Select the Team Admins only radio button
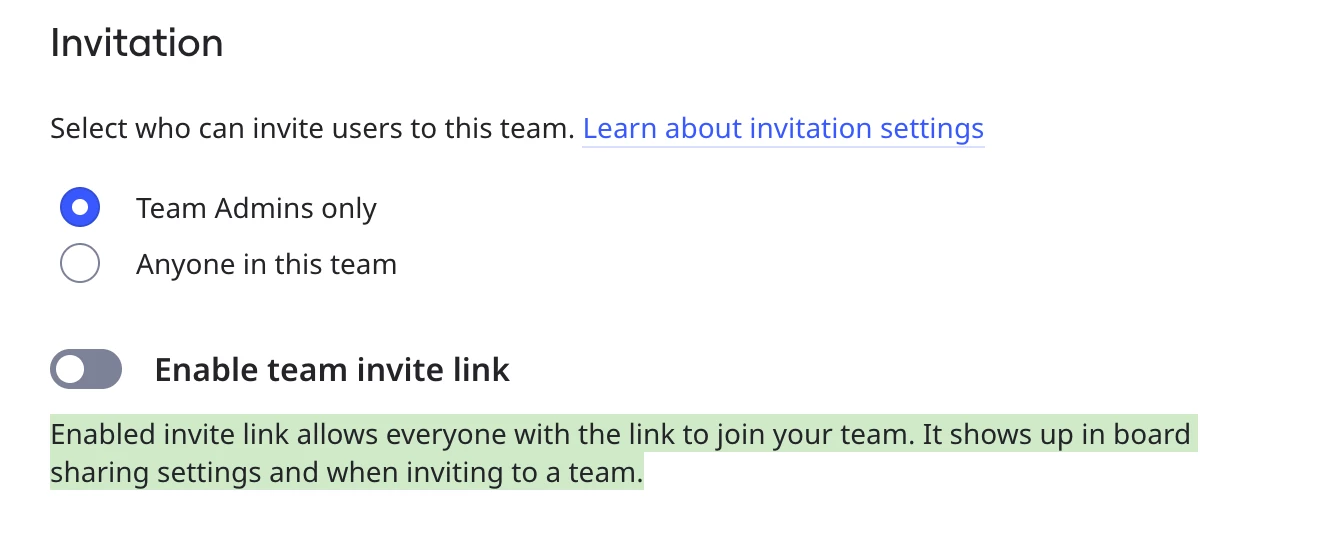1330x542 pixels. click(x=80, y=208)
